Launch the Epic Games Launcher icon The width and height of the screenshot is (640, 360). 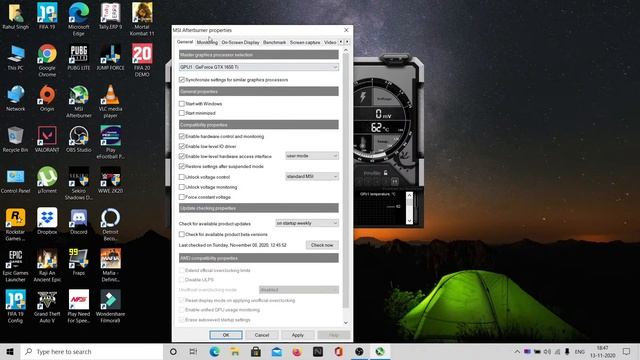click(x=16, y=266)
